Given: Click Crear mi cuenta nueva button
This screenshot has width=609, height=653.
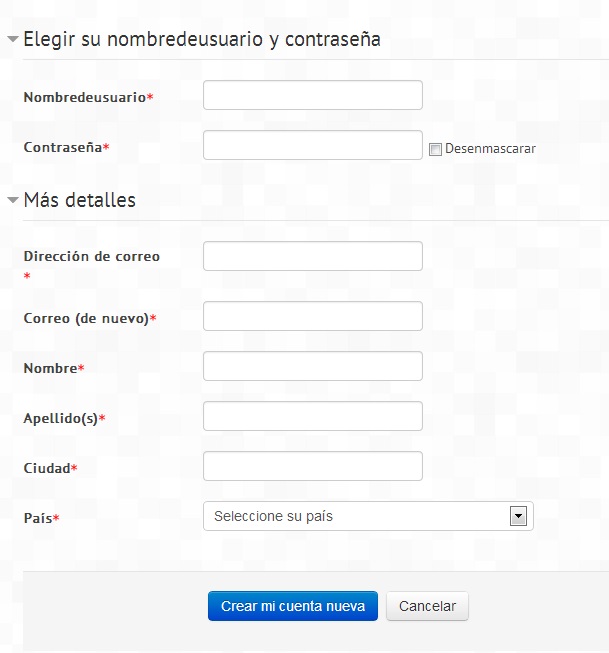Looking at the screenshot, I should (293, 606).
